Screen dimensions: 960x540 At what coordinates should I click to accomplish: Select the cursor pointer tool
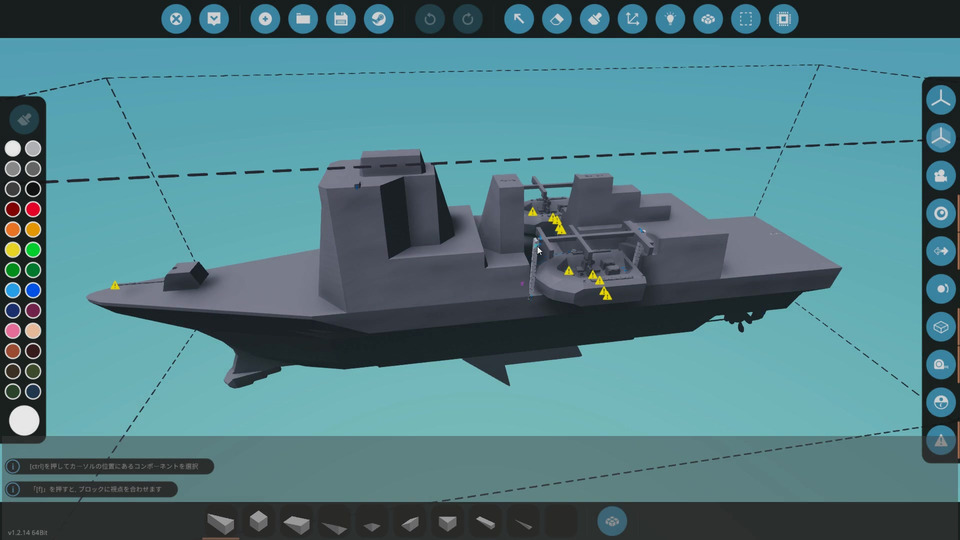pos(519,19)
